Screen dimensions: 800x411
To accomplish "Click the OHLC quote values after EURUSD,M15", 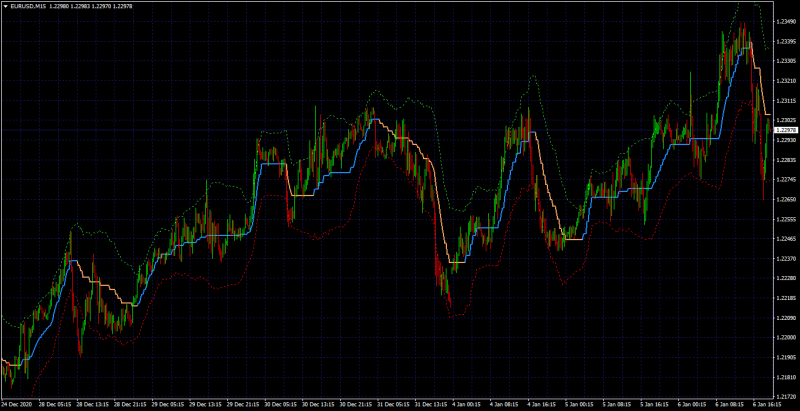I will 91,6.
